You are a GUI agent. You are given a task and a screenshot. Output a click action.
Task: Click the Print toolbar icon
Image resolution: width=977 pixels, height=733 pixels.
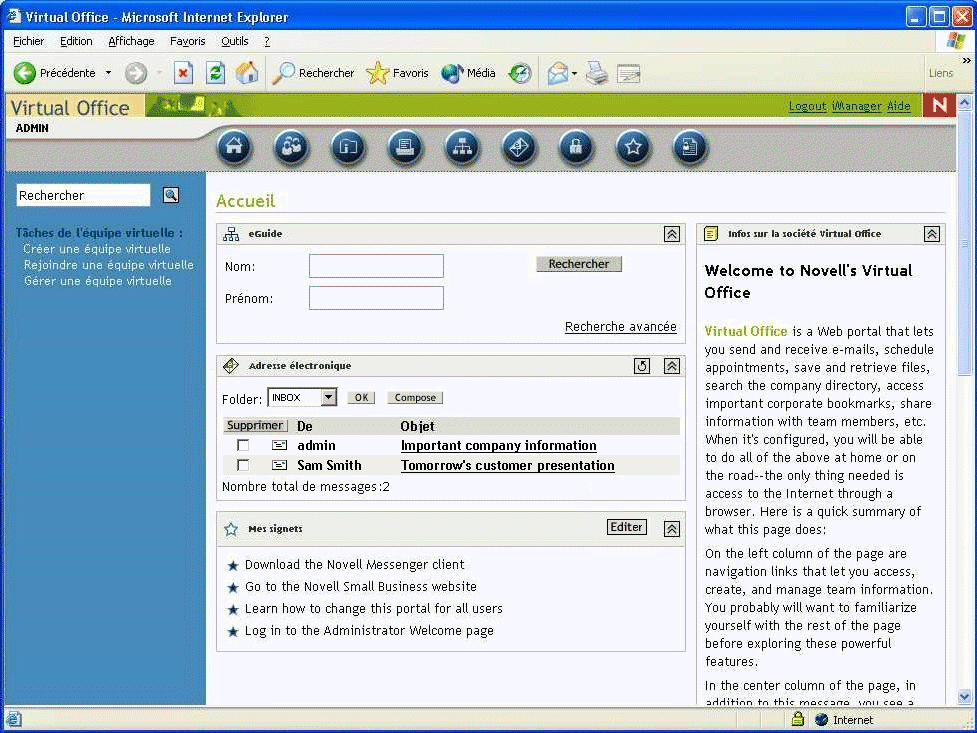(596, 73)
